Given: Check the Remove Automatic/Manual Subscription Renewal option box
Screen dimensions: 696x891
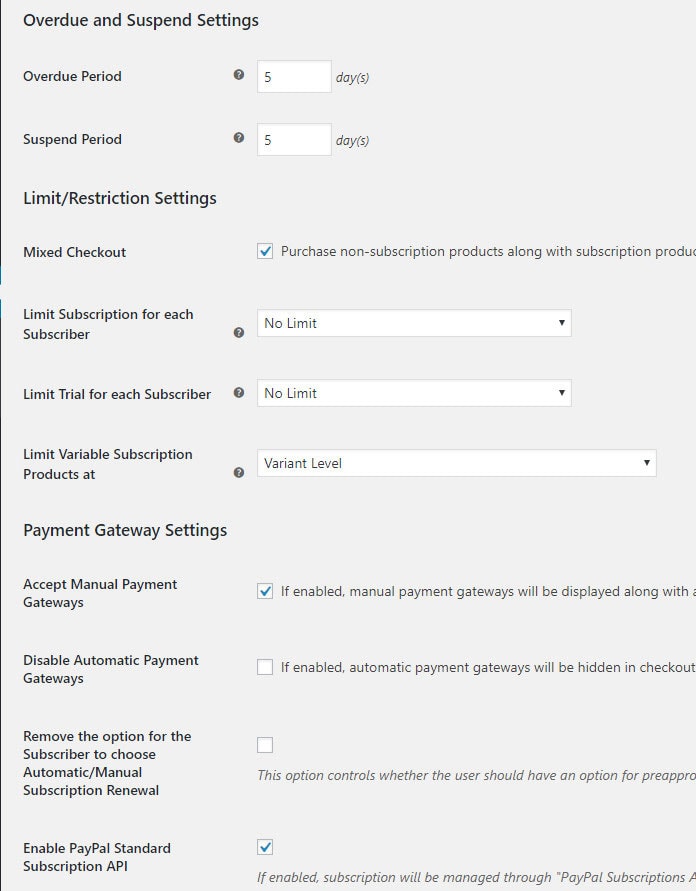Looking at the screenshot, I should pos(265,745).
